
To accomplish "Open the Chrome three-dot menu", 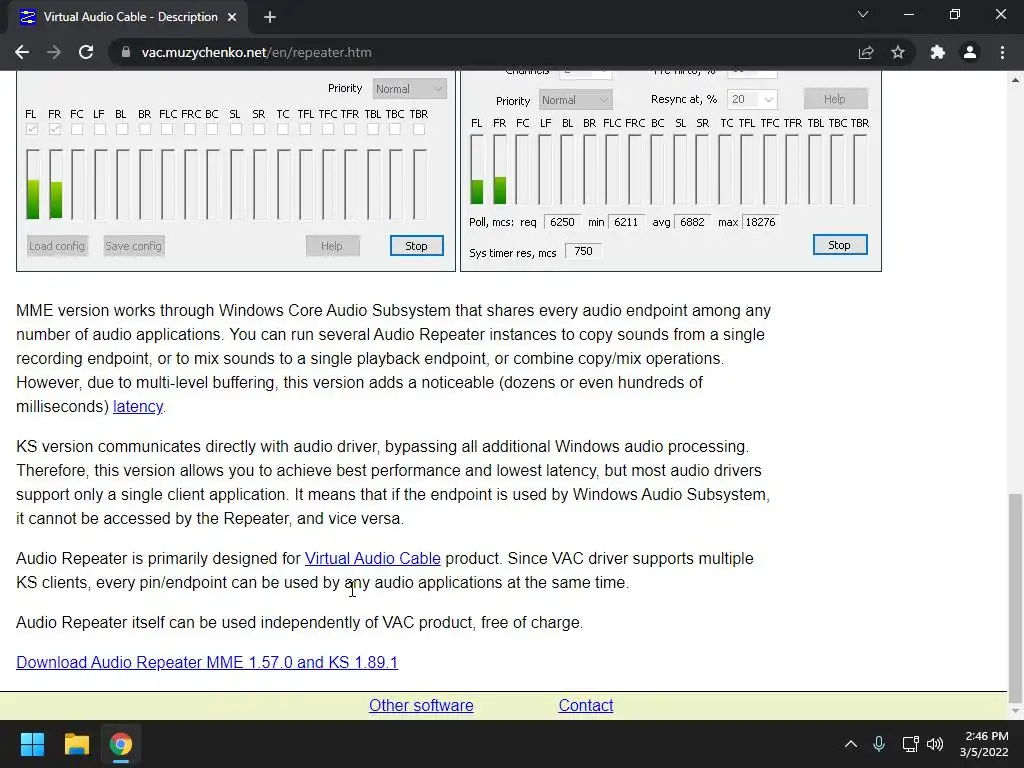I will 1002,52.
